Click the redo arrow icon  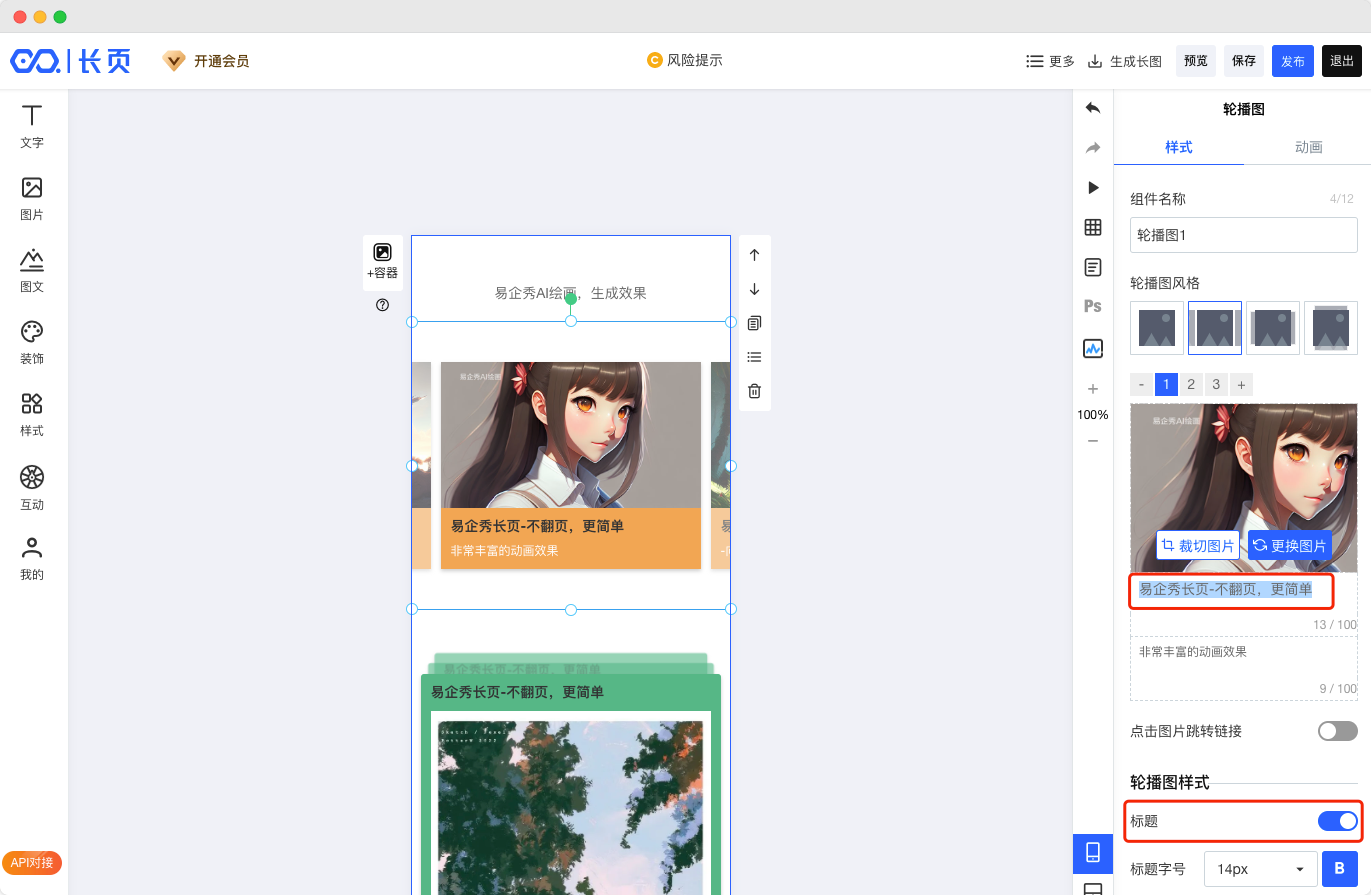click(1093, 148)
